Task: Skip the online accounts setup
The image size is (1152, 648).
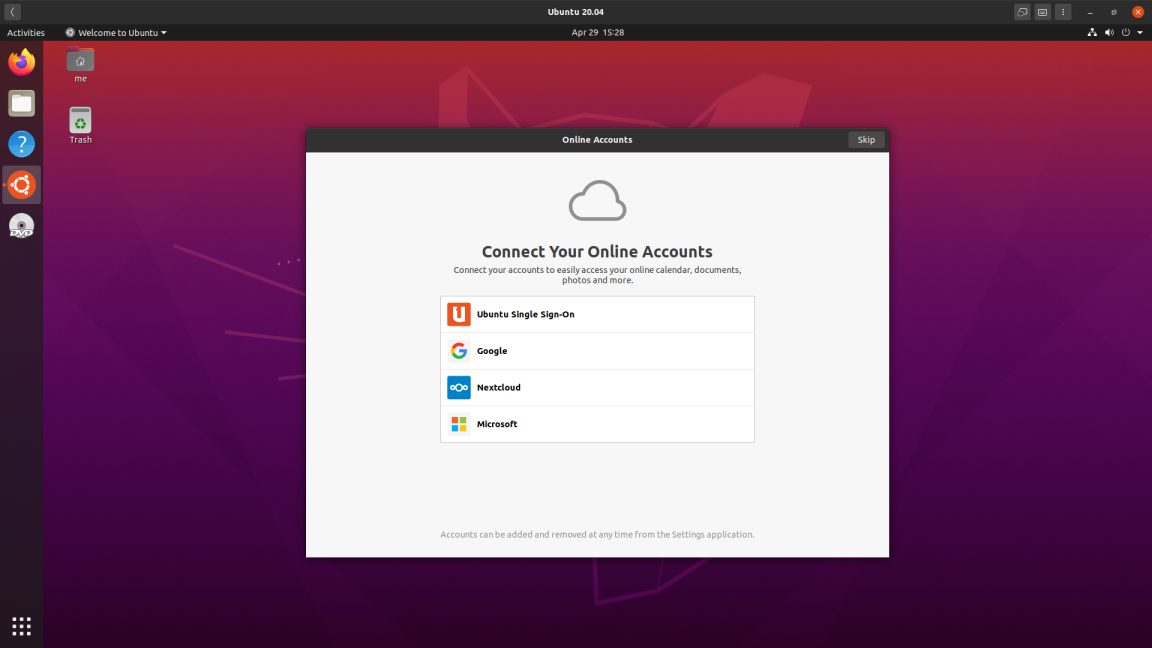Action: [x=865, y=139]
